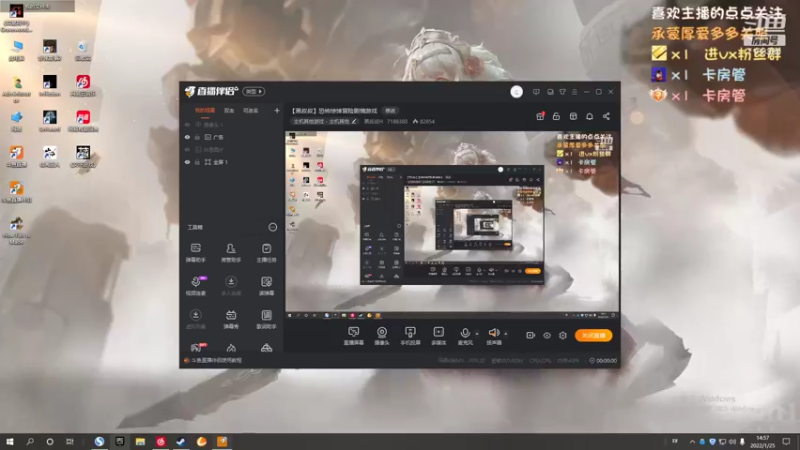Click the padlock icon in stream header
The height and width of the screenshot is (450, 800).
[556, 116]
